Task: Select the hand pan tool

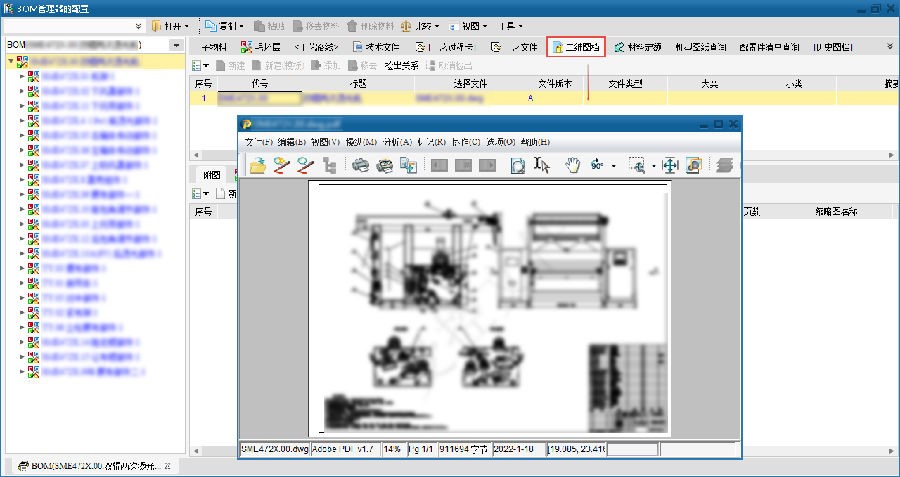Action: coord(572,166)
